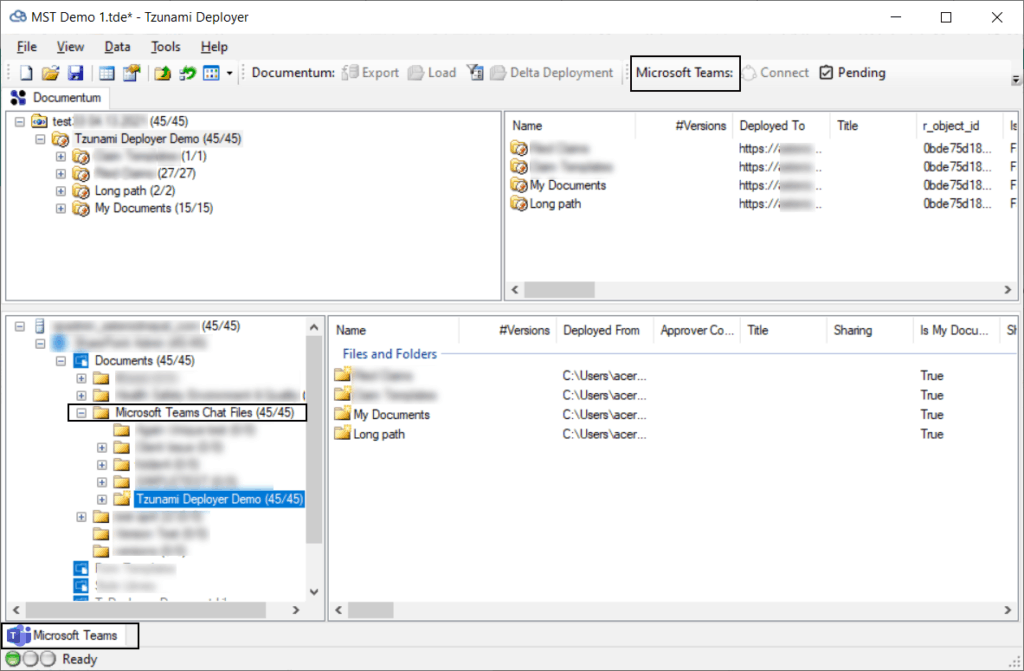Click the filter icon beside Load
This screenshot has width=1024, height=671.
pyautogui.click(x=475, y=73)
